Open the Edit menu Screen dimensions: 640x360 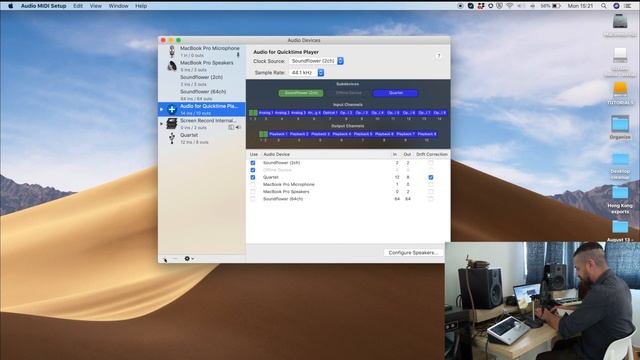pyautogui.click(x=78, y=6)
